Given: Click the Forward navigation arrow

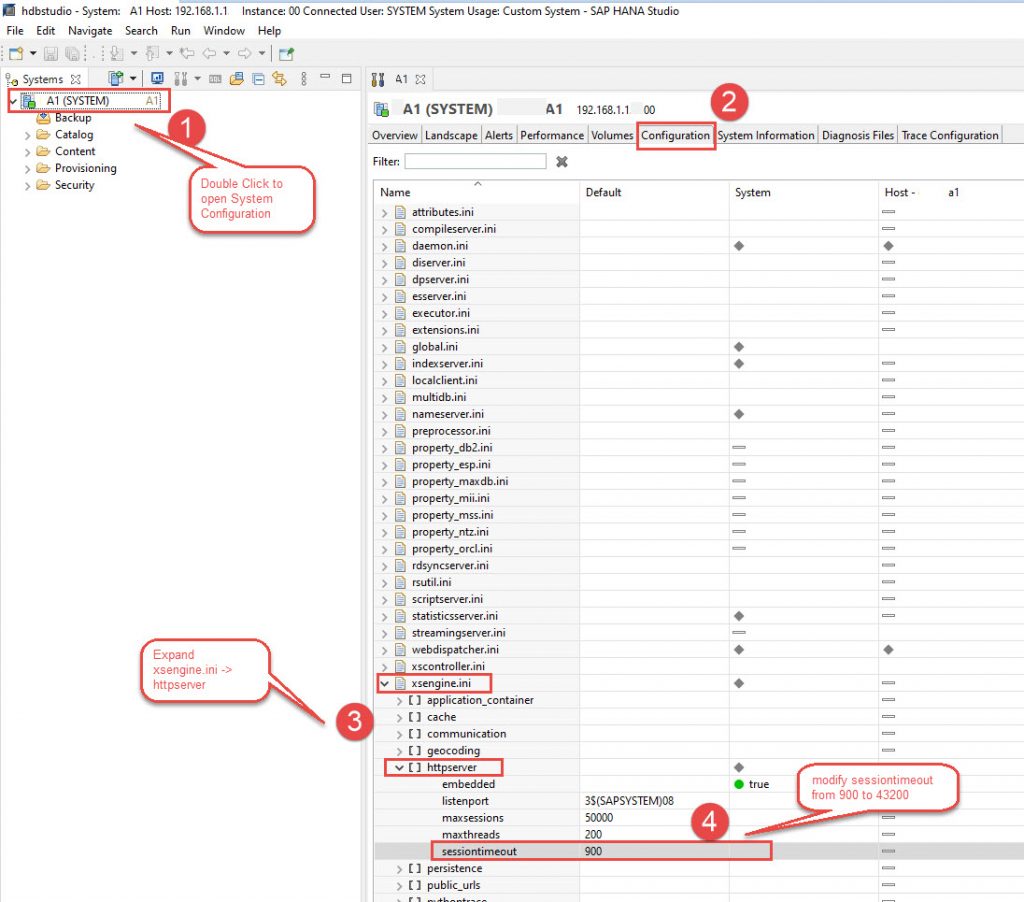Looking at the screenshot, I should point(245,54).
